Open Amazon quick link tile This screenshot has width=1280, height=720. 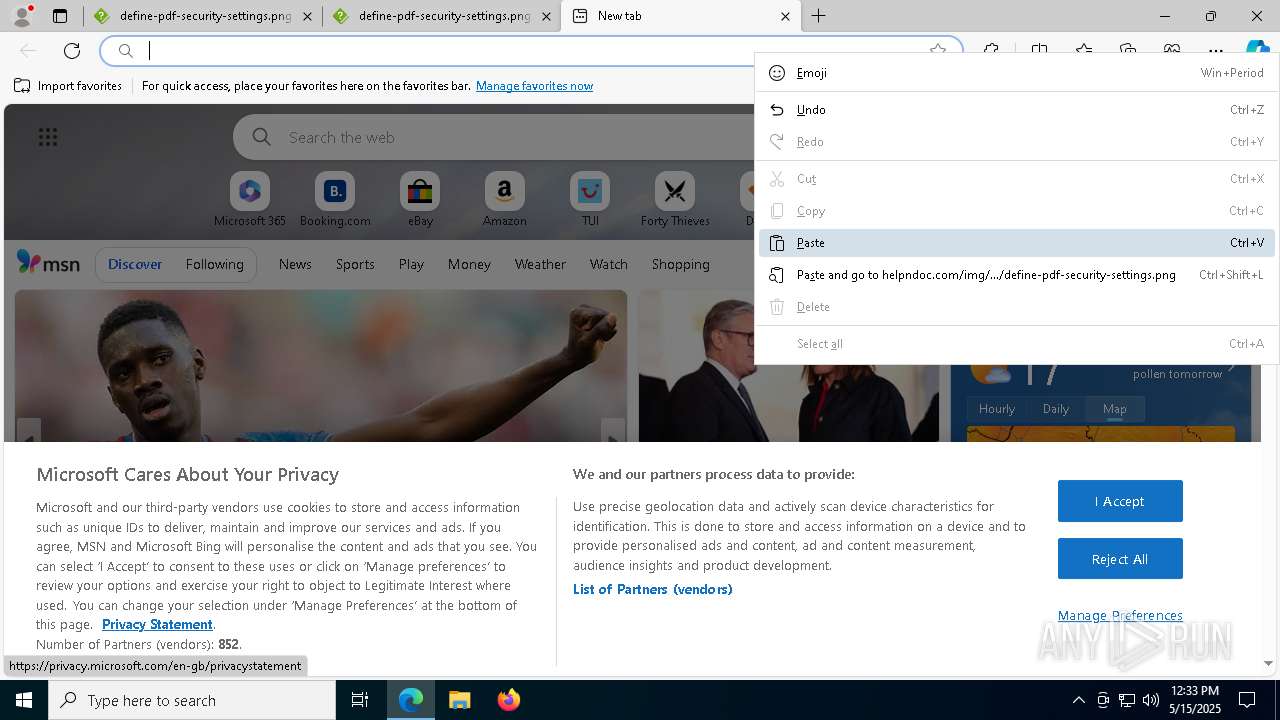click(504, 199)
